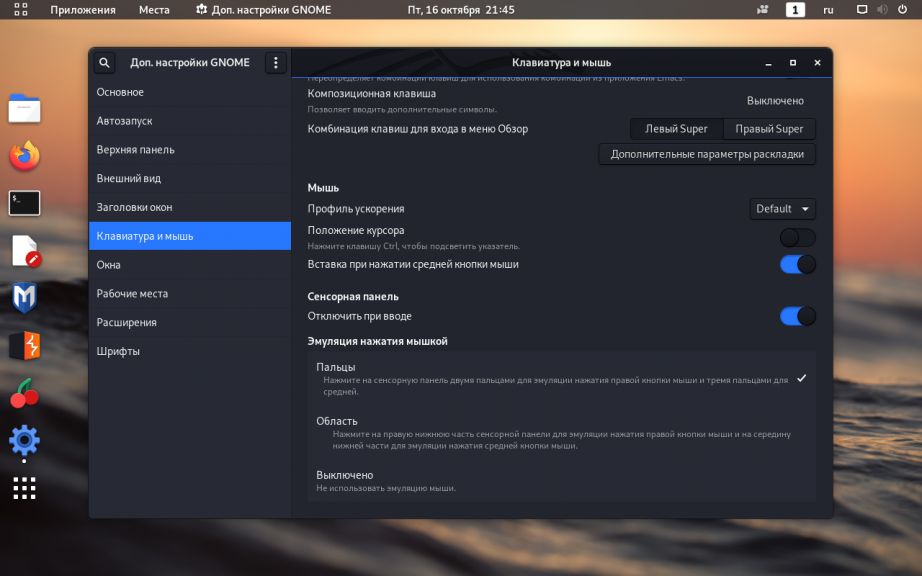The width and height of the screenshot is (922, 576).
Task: Click the Композиционная клавиша Выключено button
Action: (x=775, y=101)
